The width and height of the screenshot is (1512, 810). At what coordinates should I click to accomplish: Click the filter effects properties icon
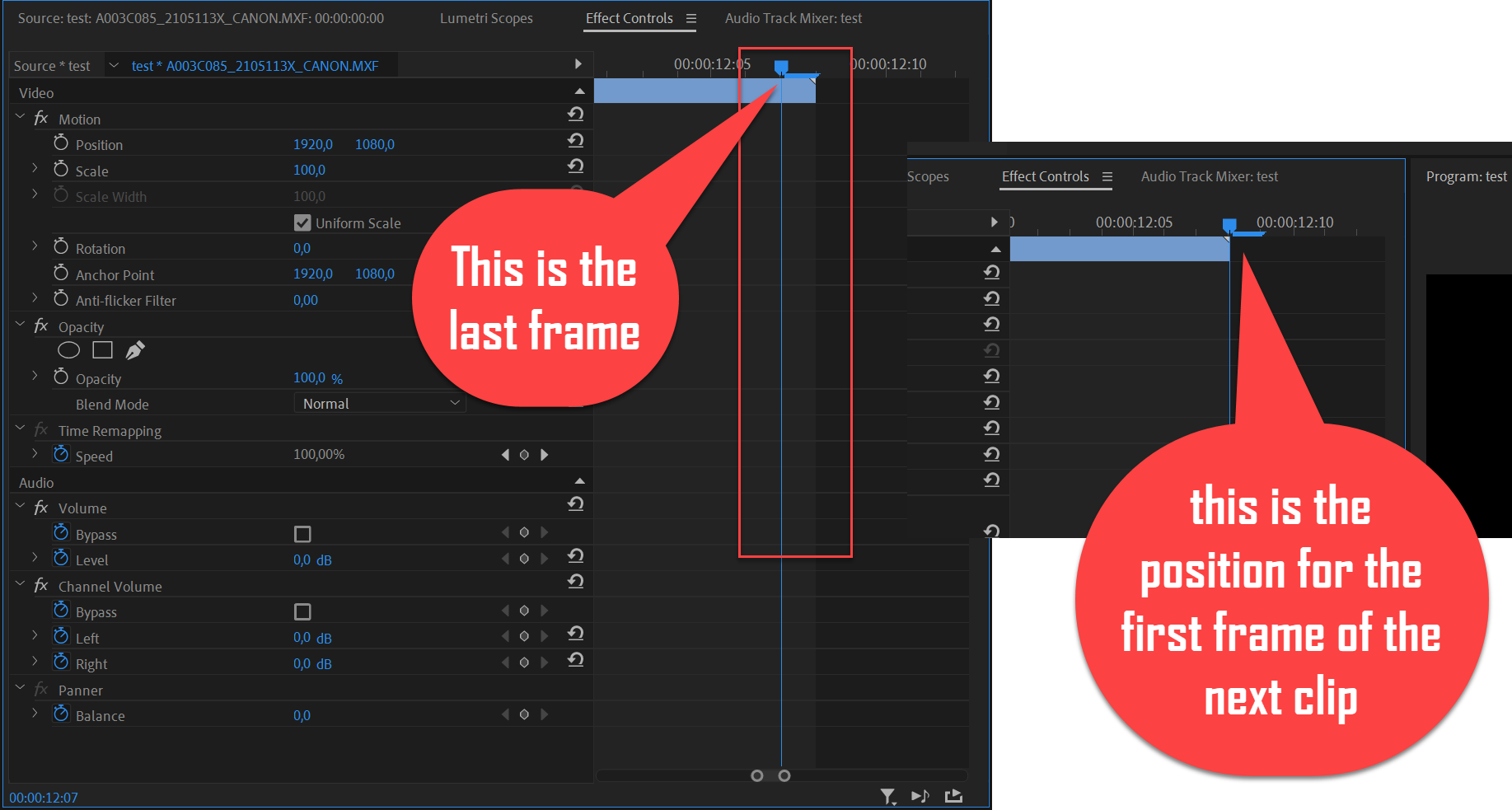[888, 796]
